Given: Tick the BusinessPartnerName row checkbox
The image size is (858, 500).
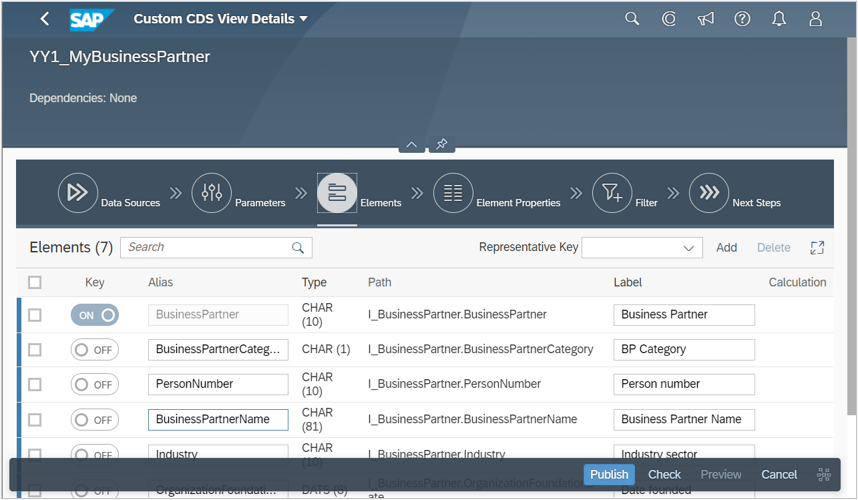Looking at the screenshot, I should tap(35, 420).
